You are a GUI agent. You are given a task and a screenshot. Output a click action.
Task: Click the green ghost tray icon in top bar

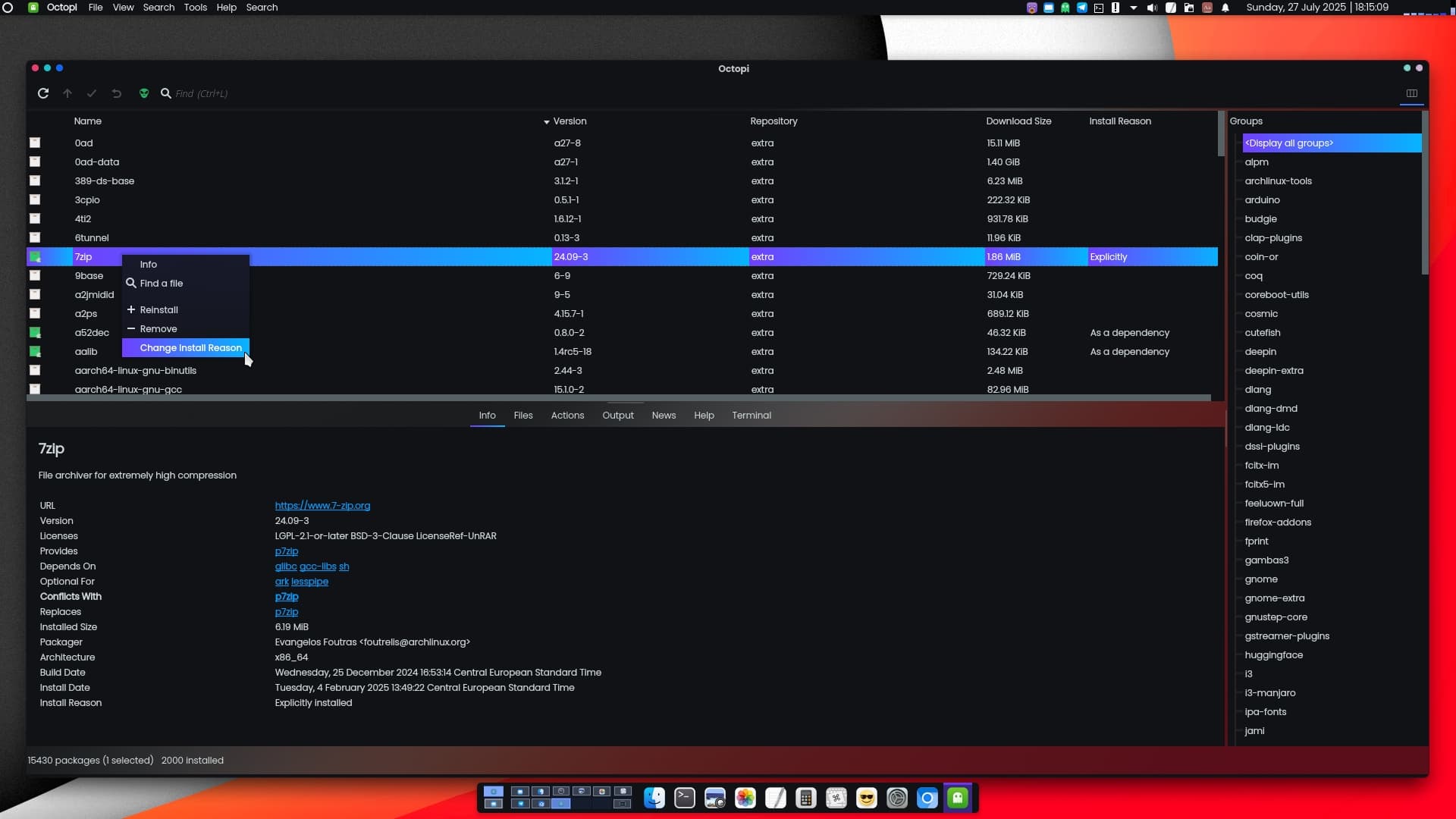[1065, 8]
